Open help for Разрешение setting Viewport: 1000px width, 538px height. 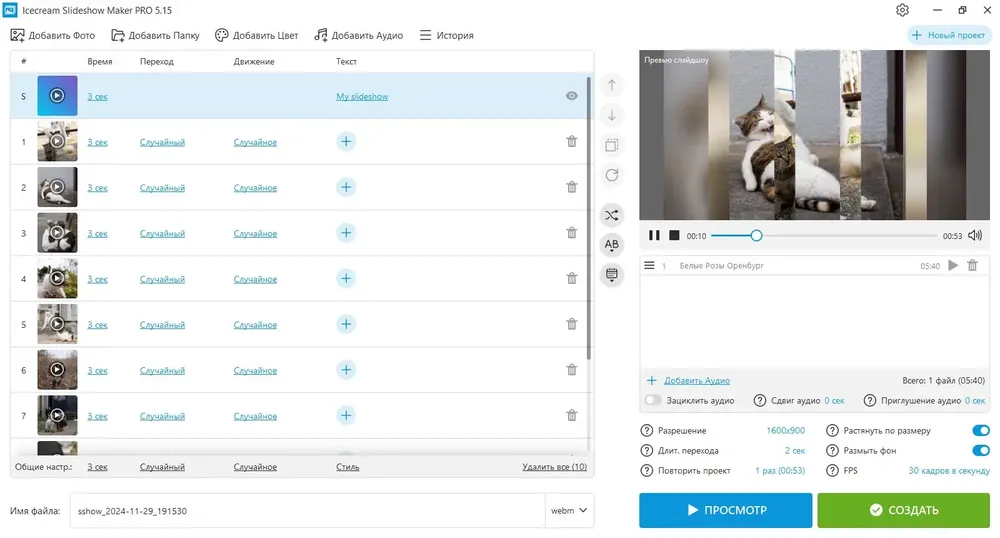[647, 431]
